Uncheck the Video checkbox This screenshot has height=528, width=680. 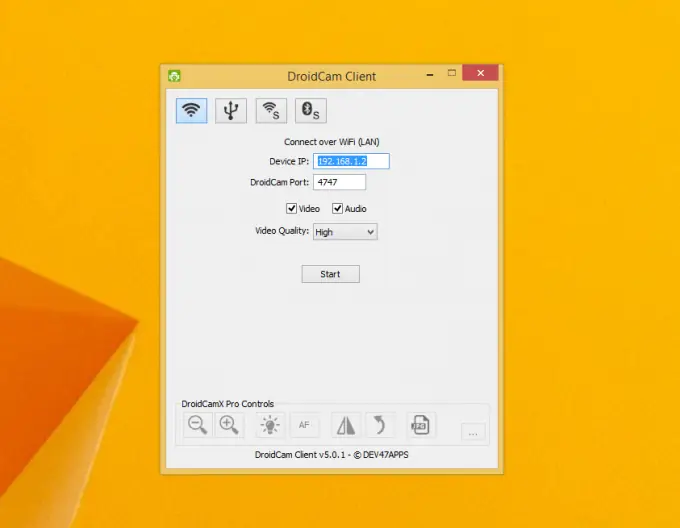291,209
